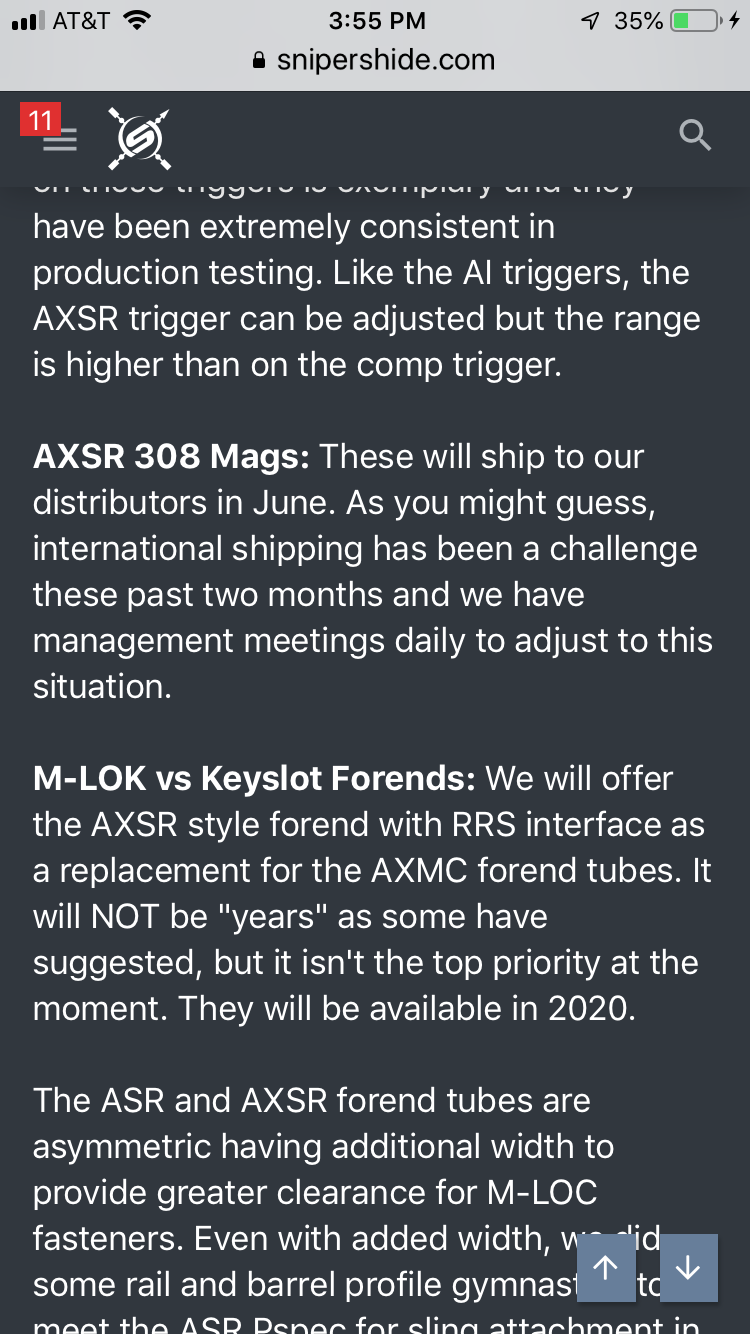Tap the 3:55 PM clock

pyautogui.click(x=377, y=20)
